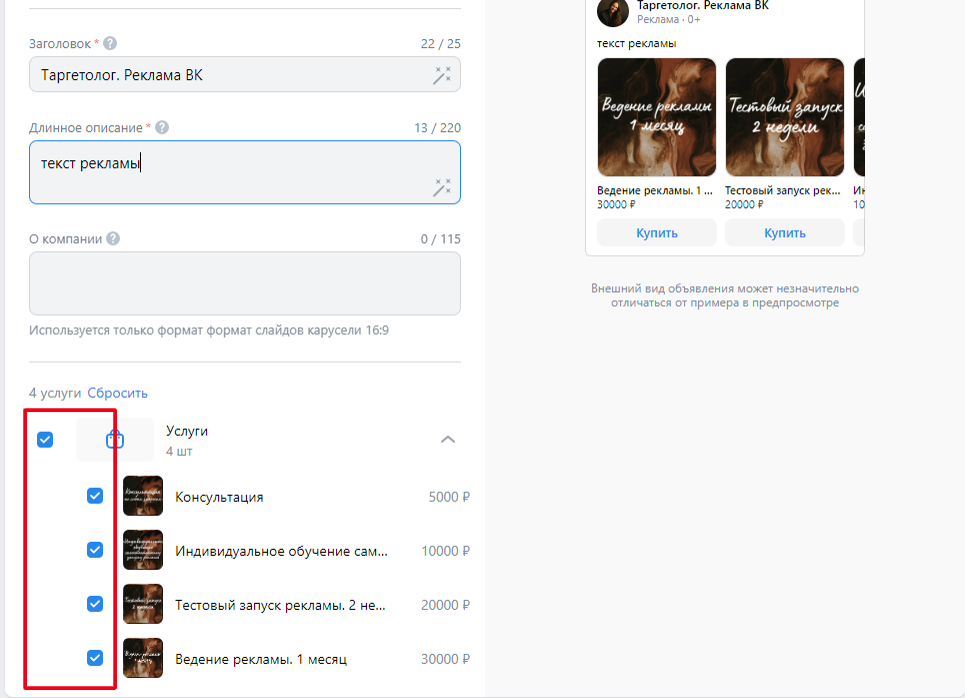Screen dimensions: 965x698
Task: Click the текст рекламы preview text
Action: pos(636,43)
